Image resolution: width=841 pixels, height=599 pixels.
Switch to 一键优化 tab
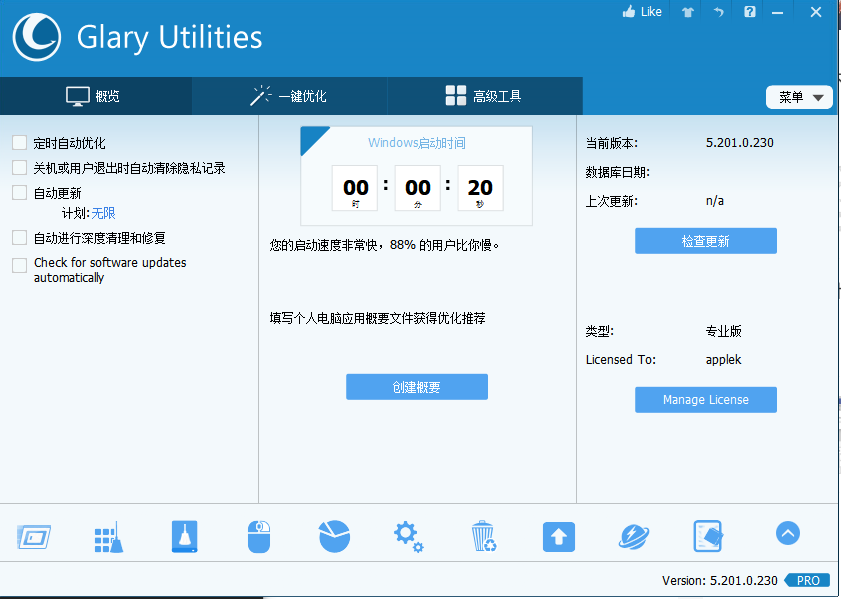pos(290,96)
